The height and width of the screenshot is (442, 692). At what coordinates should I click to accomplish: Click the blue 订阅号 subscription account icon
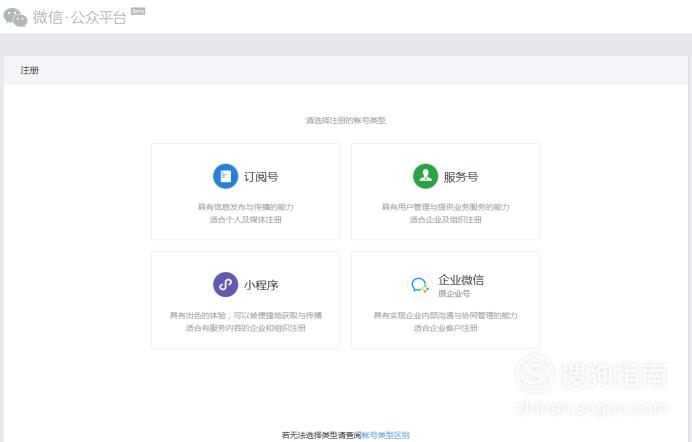pyautogui.click(x=226, y=176)
